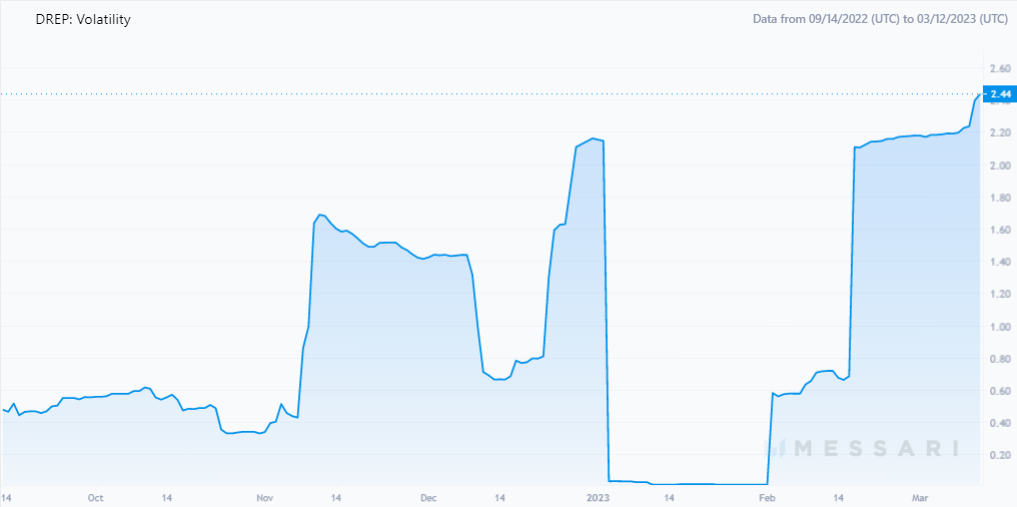Screen dimensions: 1017x507
Task: Click the 2.60 y-axis label
Action: (999, 69)
